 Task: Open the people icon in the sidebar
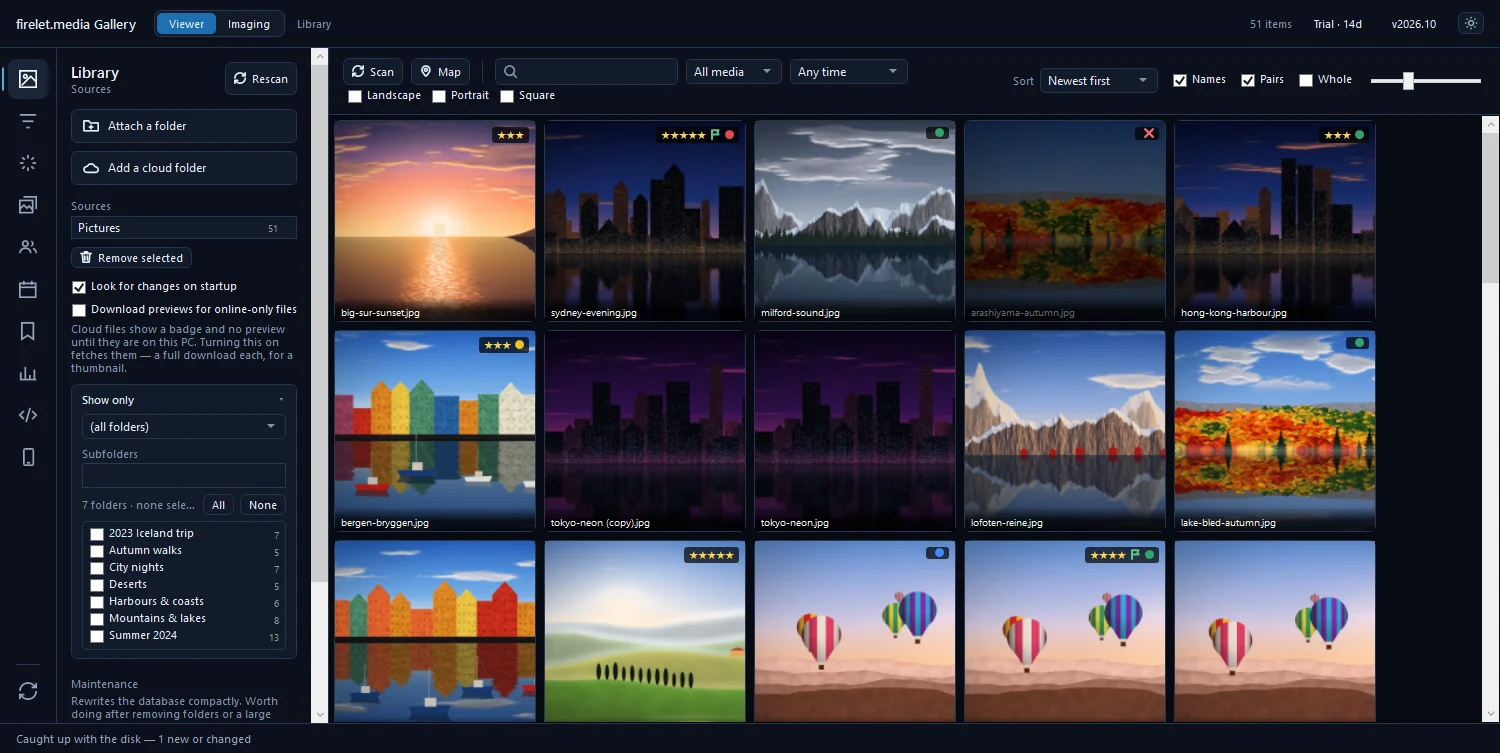coord(28,247)
